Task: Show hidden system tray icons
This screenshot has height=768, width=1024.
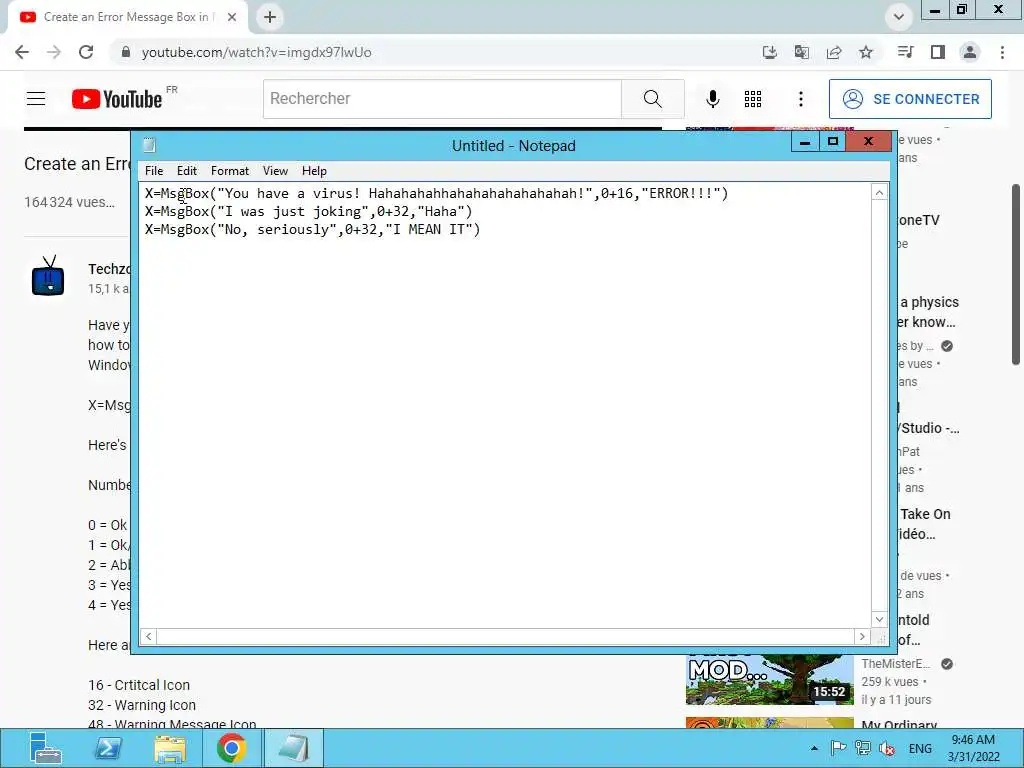Action: 814,748
